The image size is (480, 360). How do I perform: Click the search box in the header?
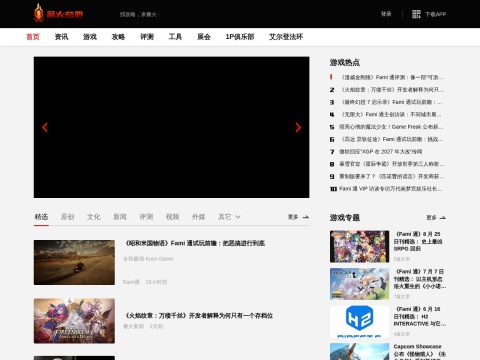[x=138, y=14]
